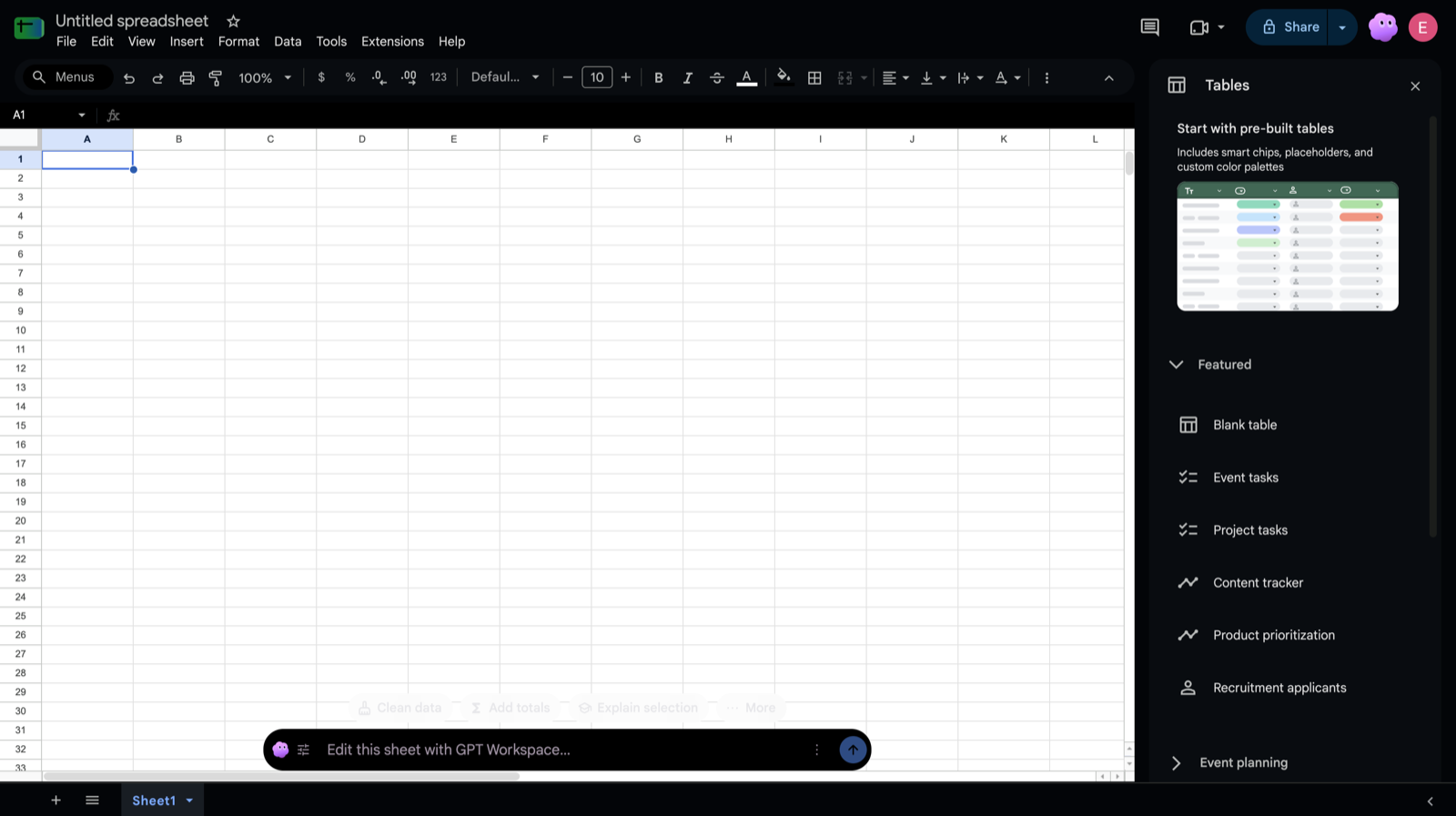Open horizontal align dropdown

point(896,78)
